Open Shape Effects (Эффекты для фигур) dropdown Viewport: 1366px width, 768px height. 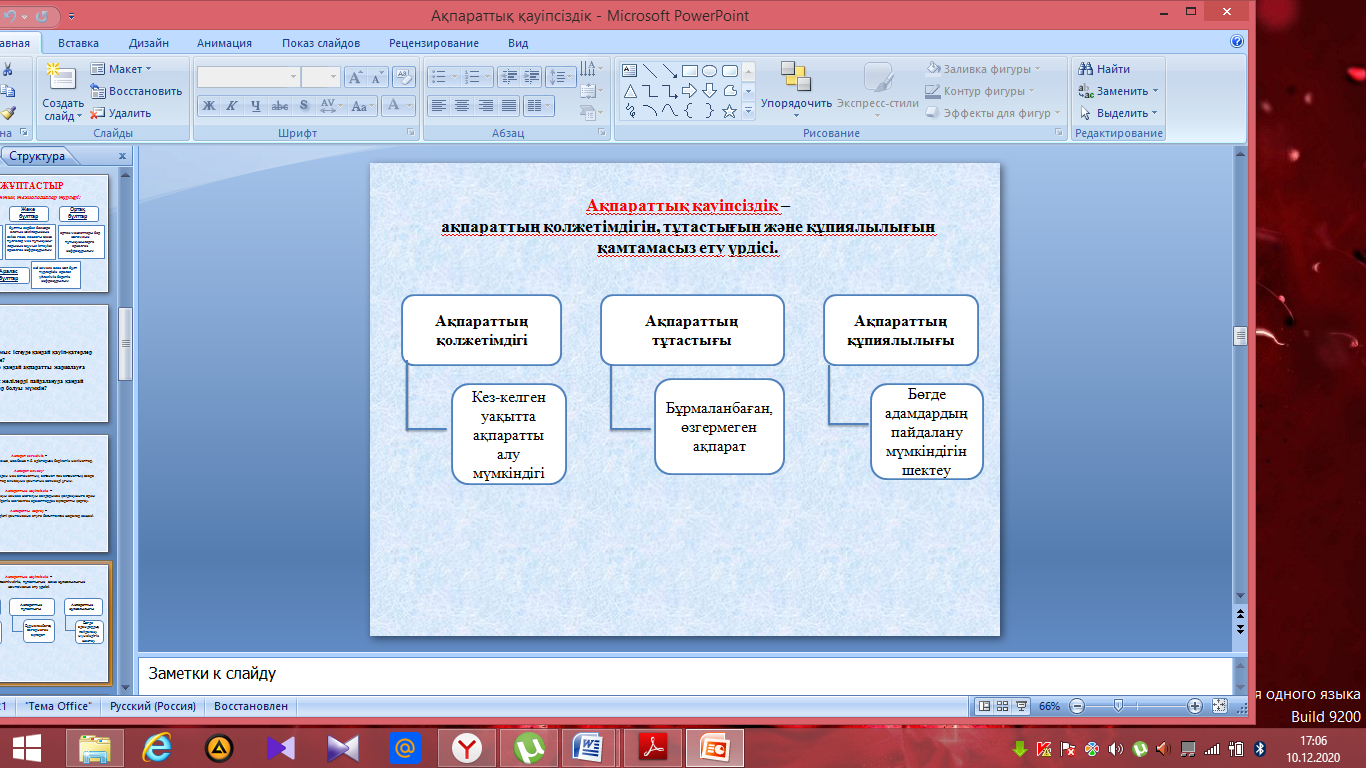(993, 113)
